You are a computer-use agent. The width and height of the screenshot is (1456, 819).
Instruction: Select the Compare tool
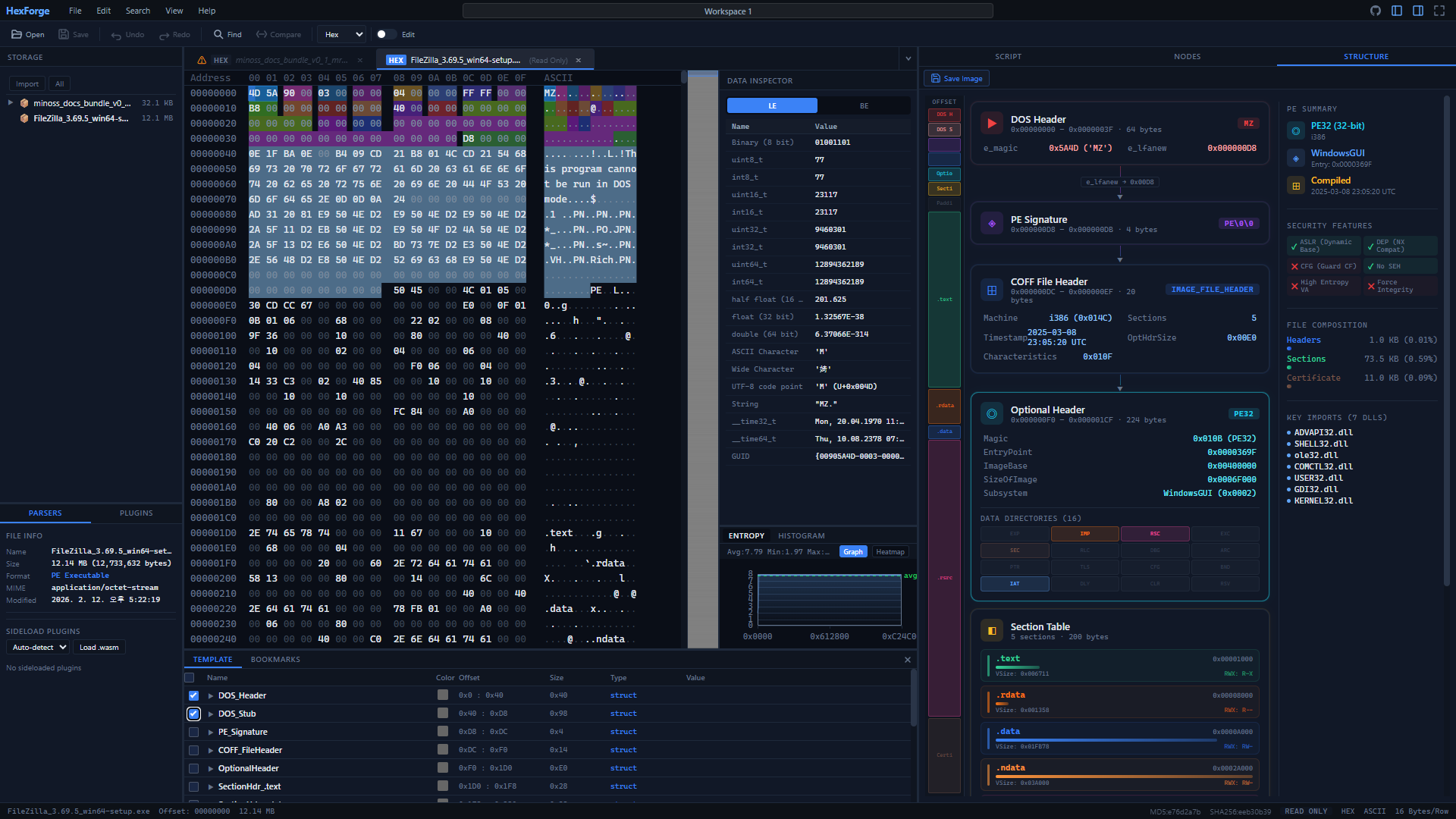pyautogui.click(x=278, y=34)
